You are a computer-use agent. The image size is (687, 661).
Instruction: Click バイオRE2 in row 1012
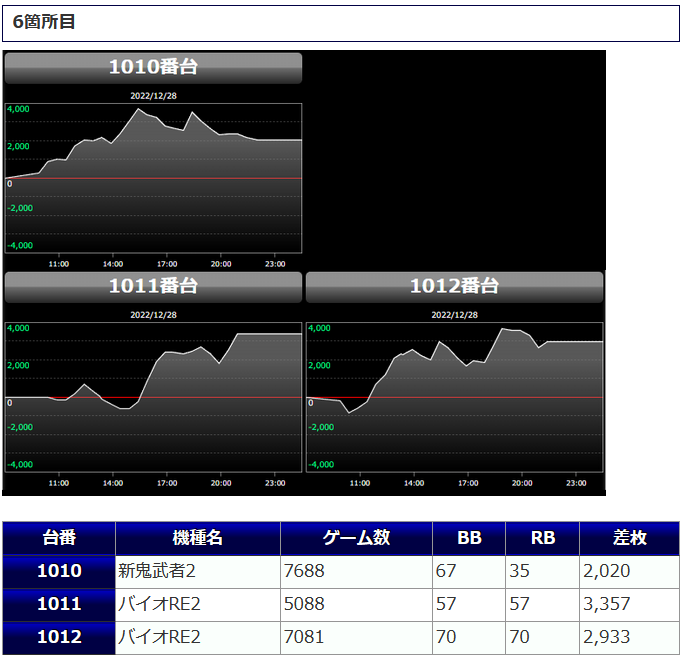pyautogui.click(x=159, y=637)
